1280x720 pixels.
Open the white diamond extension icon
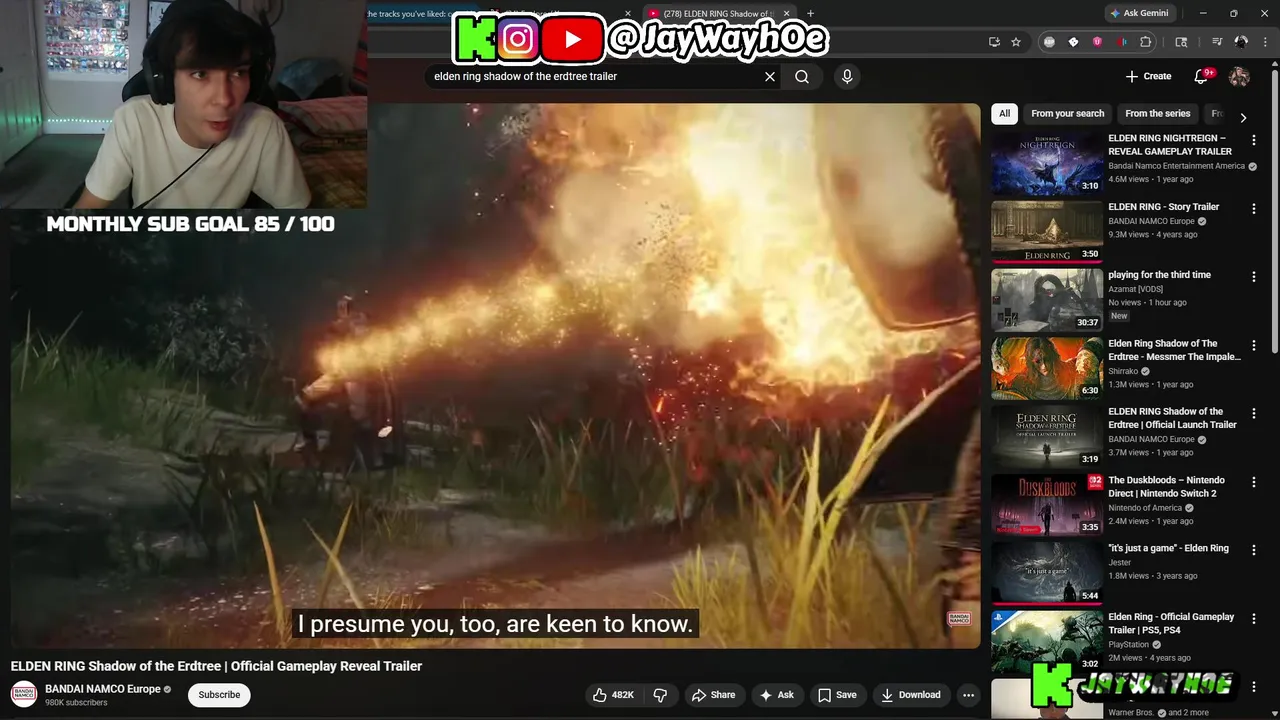coord(1073,42)
